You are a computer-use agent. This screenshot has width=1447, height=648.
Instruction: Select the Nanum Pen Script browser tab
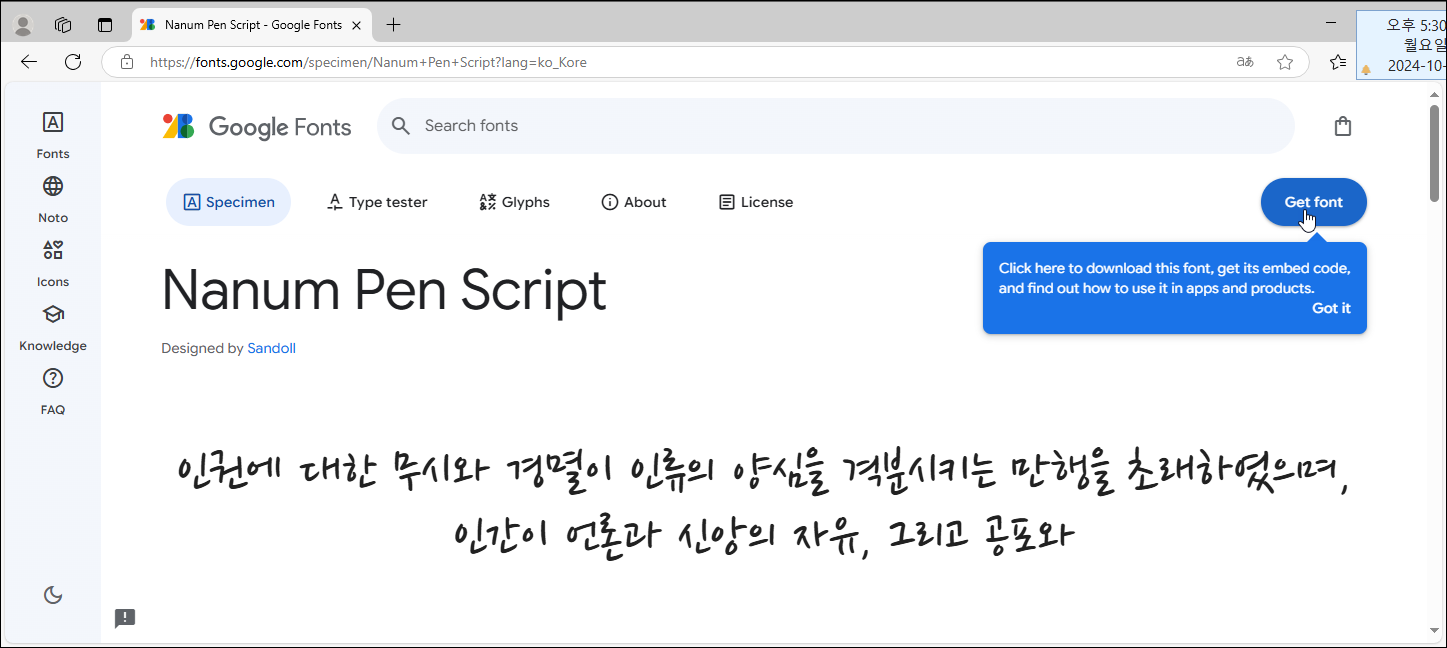252,25
